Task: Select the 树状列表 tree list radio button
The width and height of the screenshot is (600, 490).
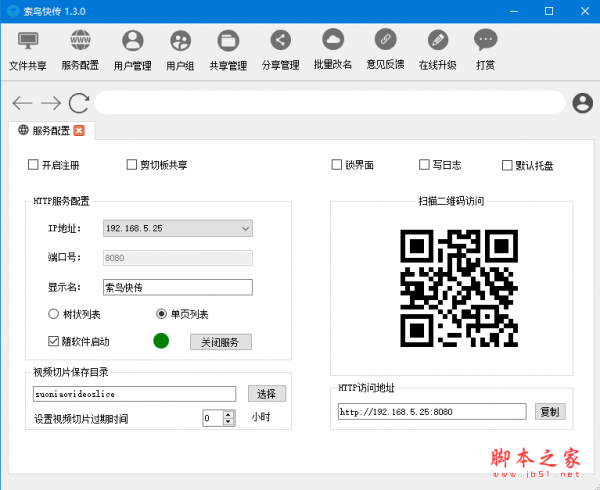Action: (x=54, y=314)
